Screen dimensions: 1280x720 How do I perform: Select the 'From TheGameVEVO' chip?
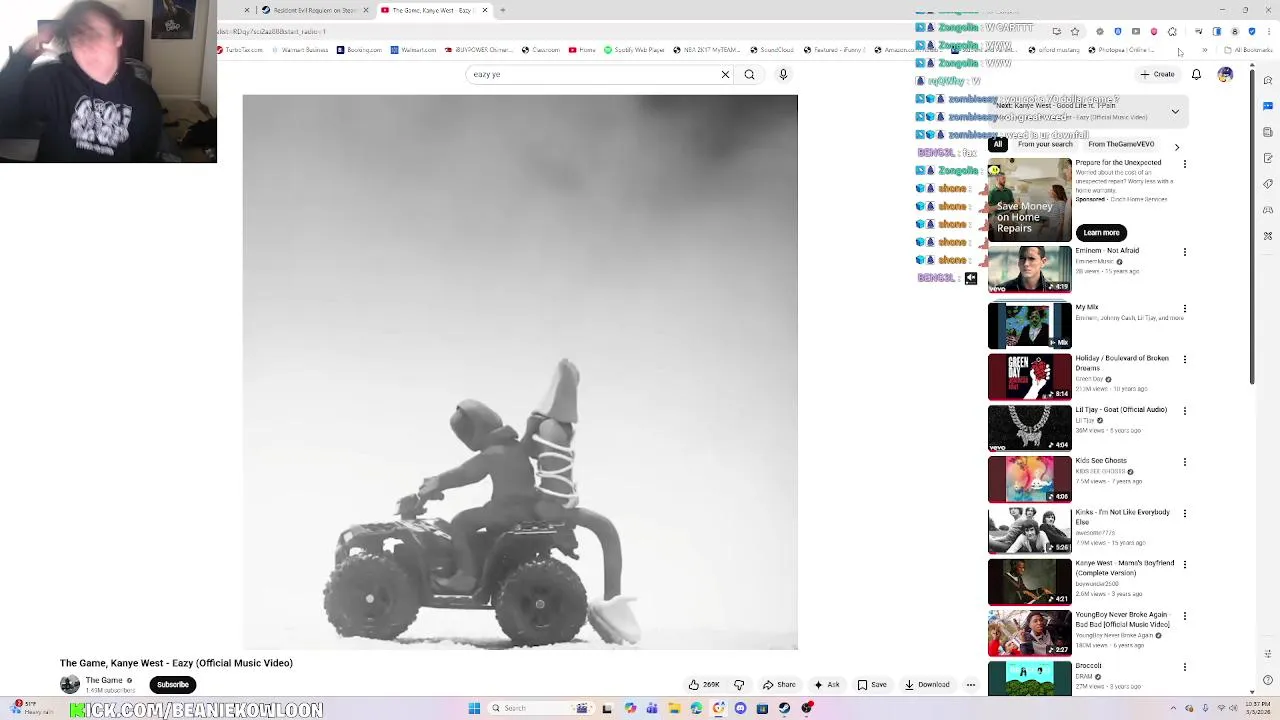pyautogui.click(x=1121, y=144)
